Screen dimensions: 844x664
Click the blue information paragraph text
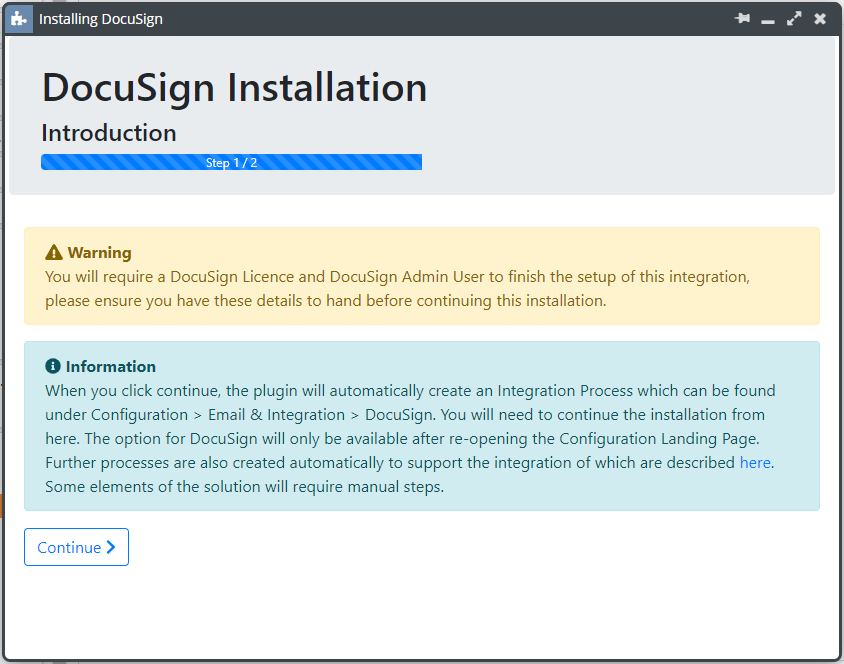pos(410,438)
